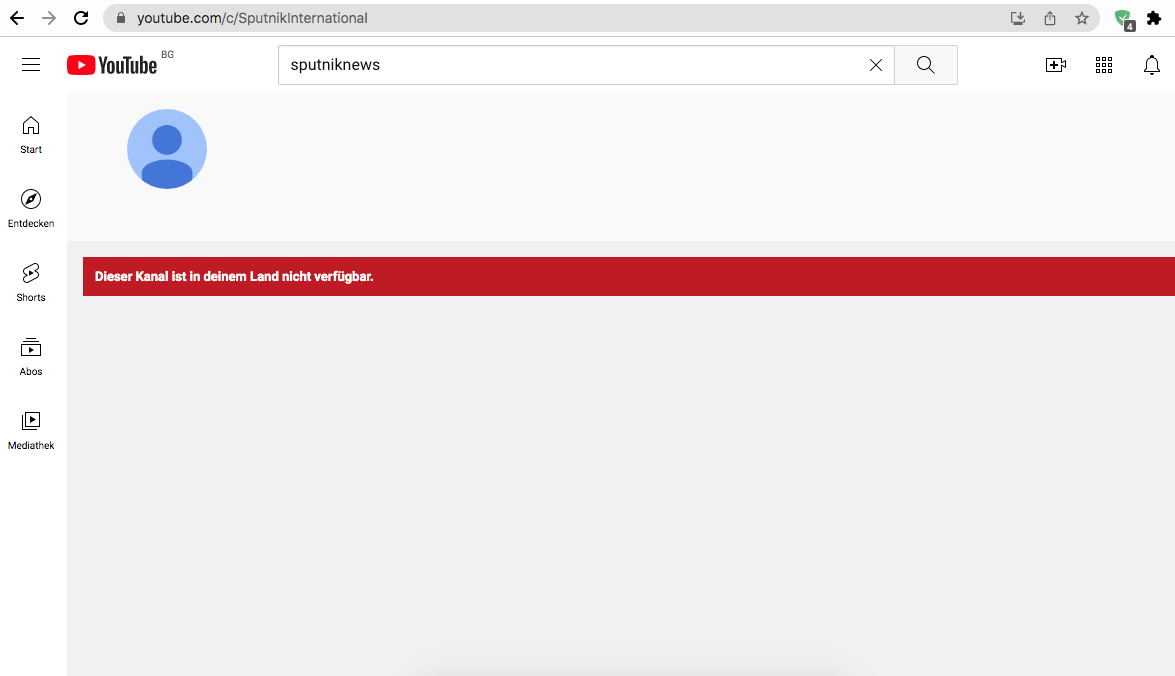Open Abos subscriptions in the sidebar

(x=31, y=357)
